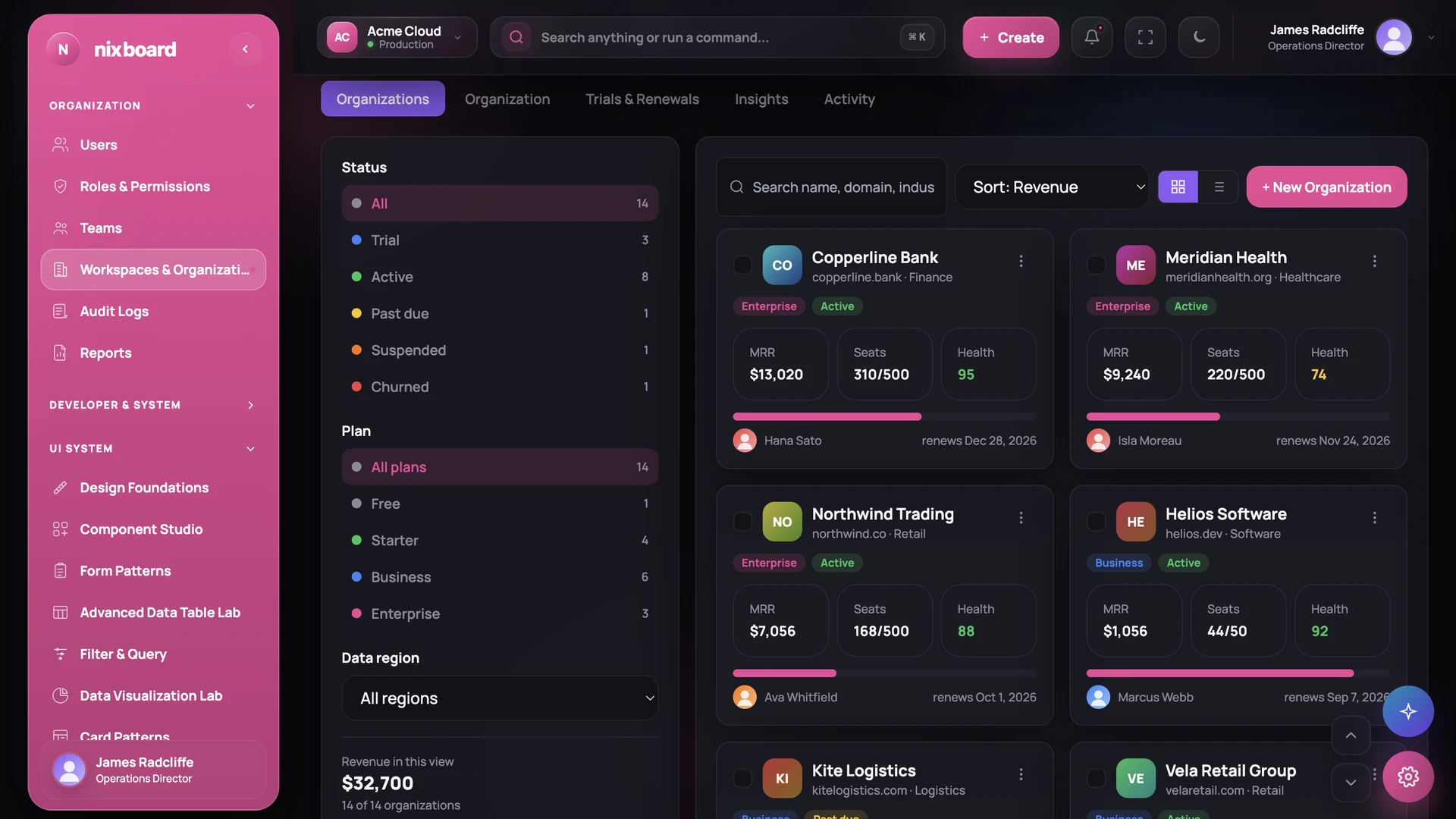Image resolution: width=1456 pixels, height=819 pixels.
Task: Open Reports in the sidebar
Action: (153, 353)
